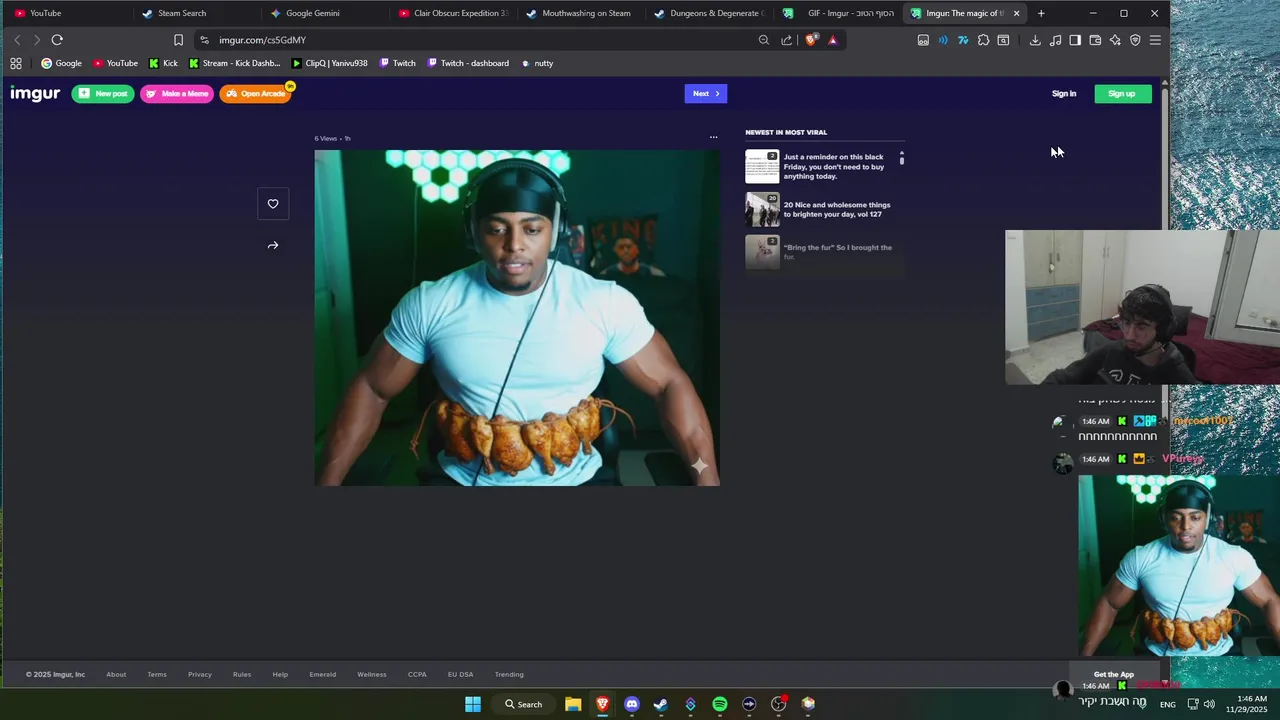This screenshot has width=1280, height=720.
Task: Open nutty bookmark
Action: (537, 63)
